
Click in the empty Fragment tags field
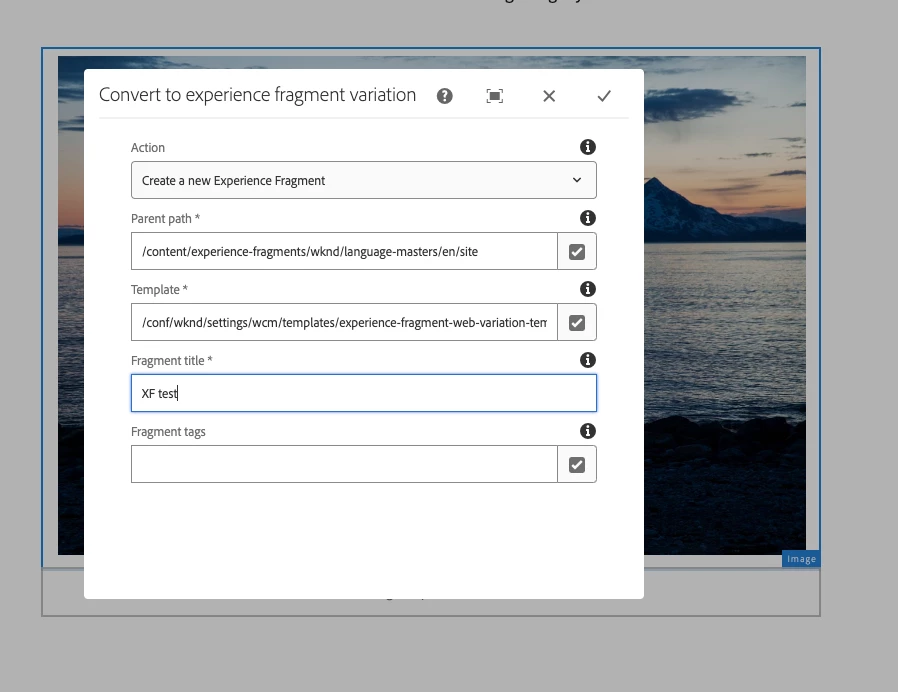[344, 465]
